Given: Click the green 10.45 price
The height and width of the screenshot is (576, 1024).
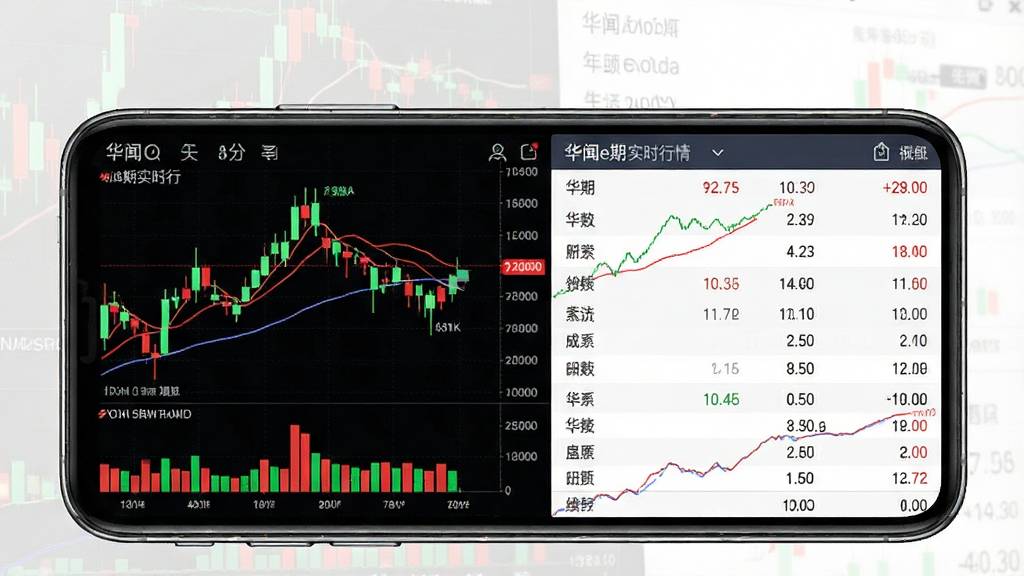Looking at the screenshot, I should [x=721, y=399].
